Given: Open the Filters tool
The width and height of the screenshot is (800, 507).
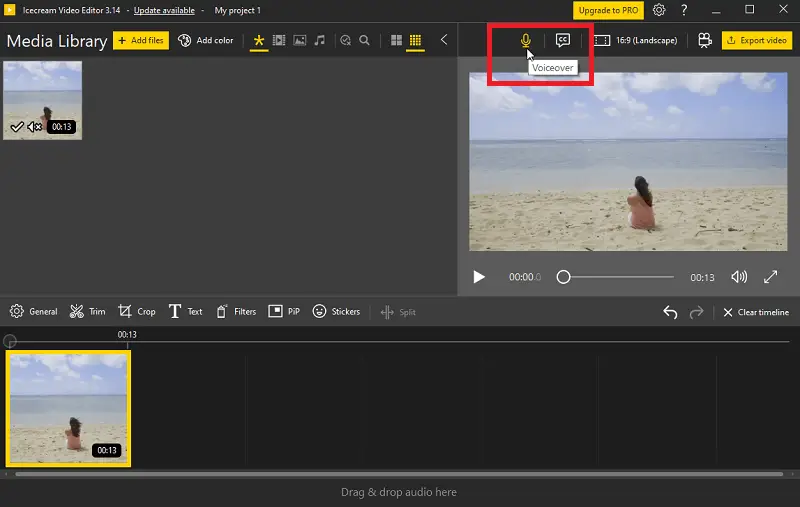Looking at the screenshot, I should click(236, 312).
